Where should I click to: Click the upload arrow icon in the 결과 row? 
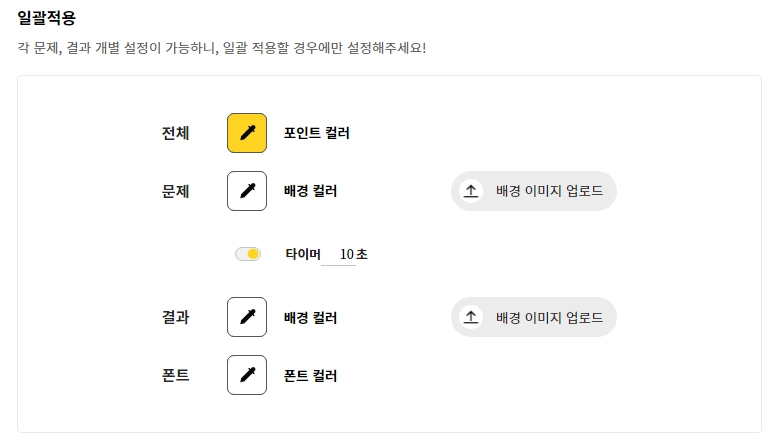click(471, 317)
